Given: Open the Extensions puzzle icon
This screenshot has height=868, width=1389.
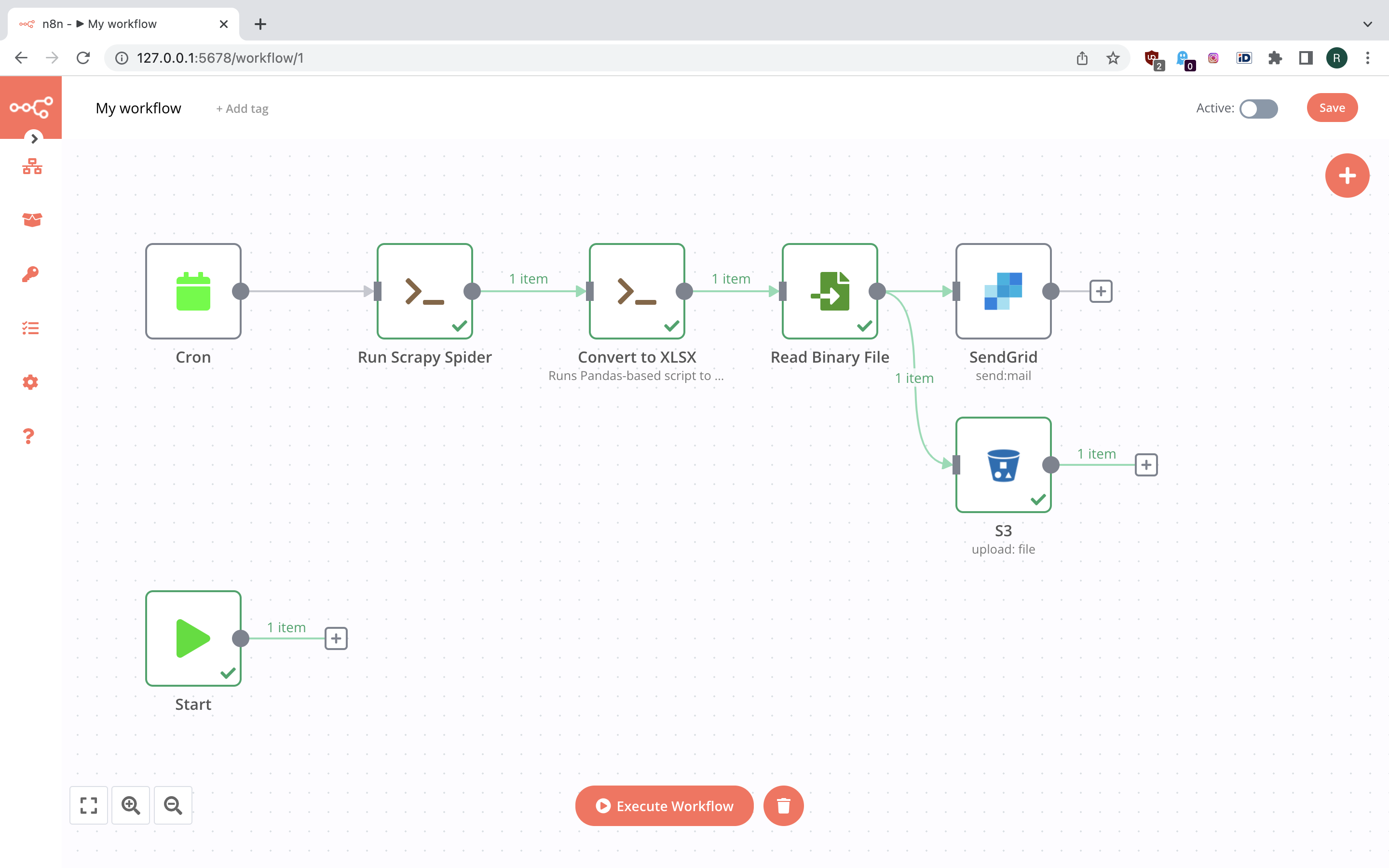Looking at the screenshot, I should coord(1275,58).
